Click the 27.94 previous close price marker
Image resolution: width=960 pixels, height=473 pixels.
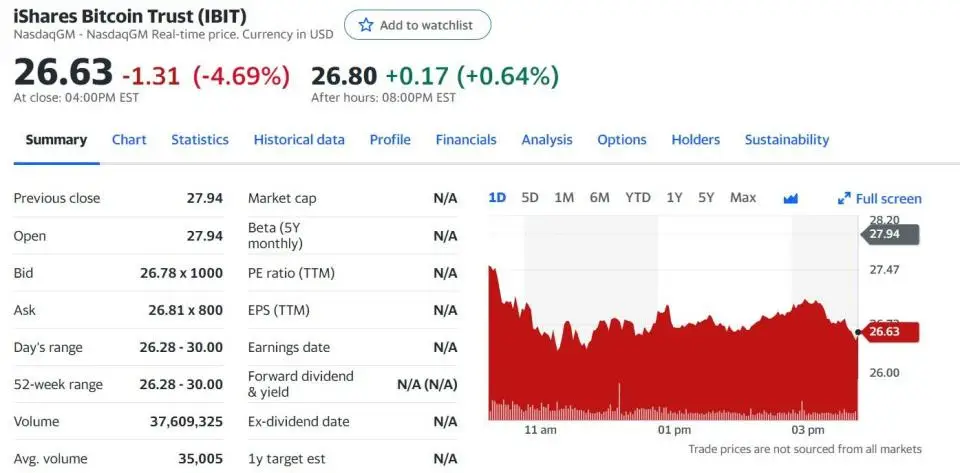(x=889, y=234)
